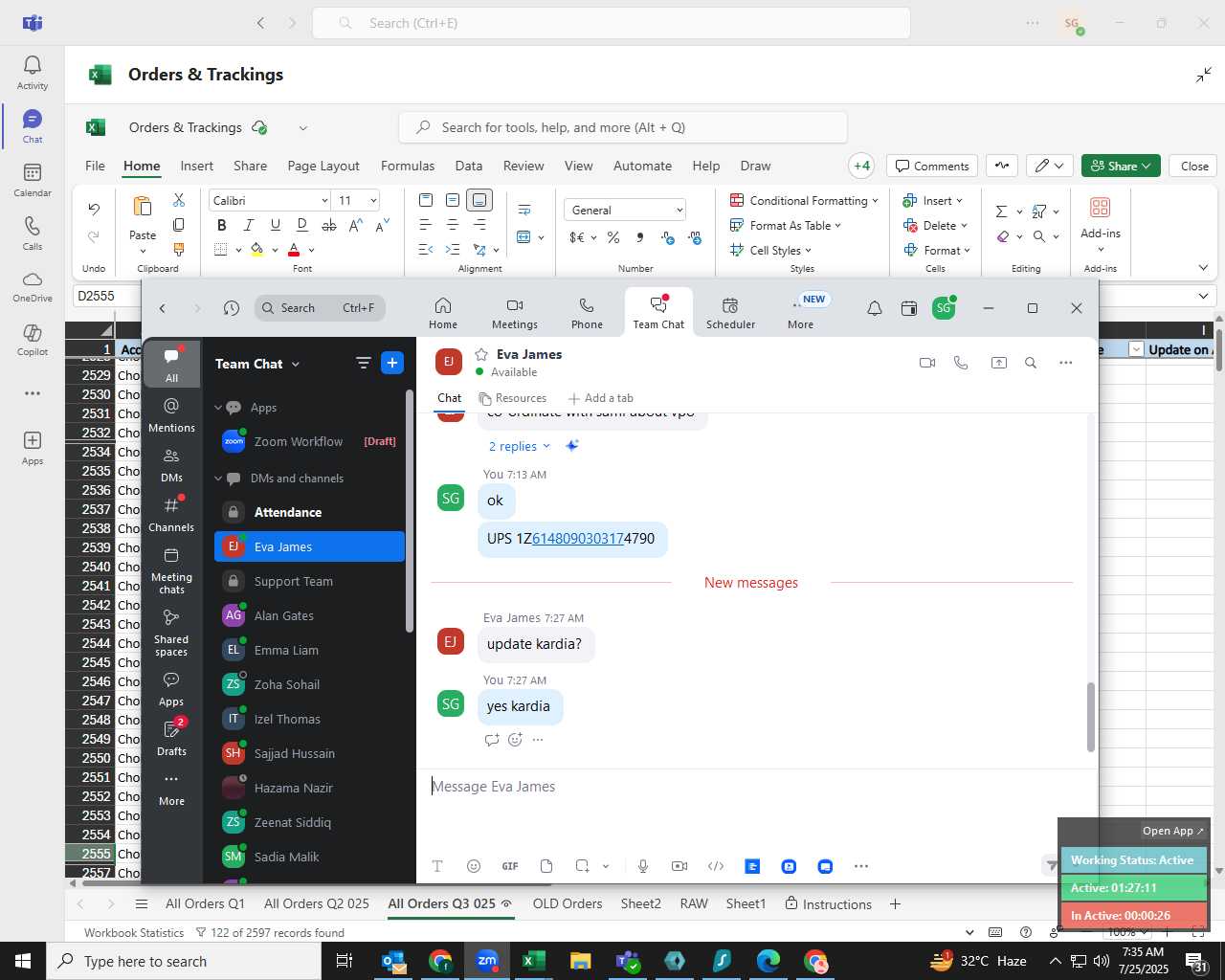Toggle Bold formatting in Excel ribbon
The width and height of the screenshot is (1225, 980).
(222, 225)
